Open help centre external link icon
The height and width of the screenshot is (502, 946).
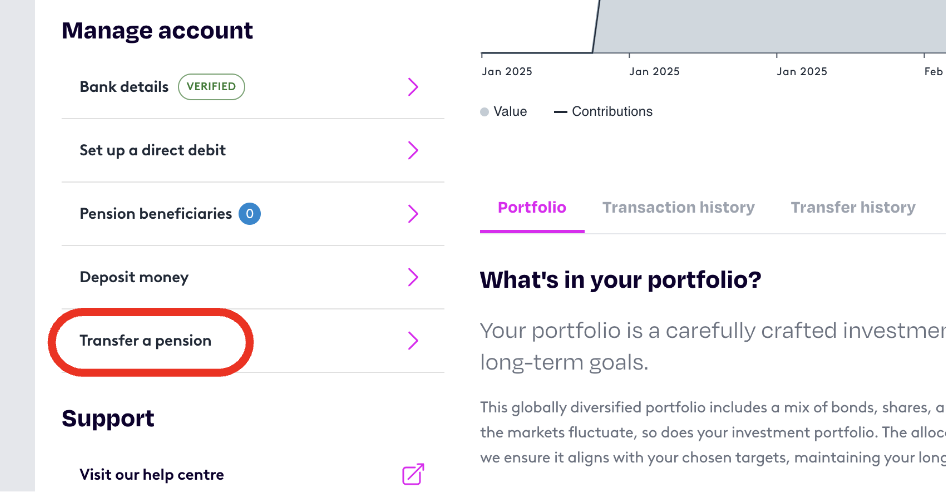[413, 474]
